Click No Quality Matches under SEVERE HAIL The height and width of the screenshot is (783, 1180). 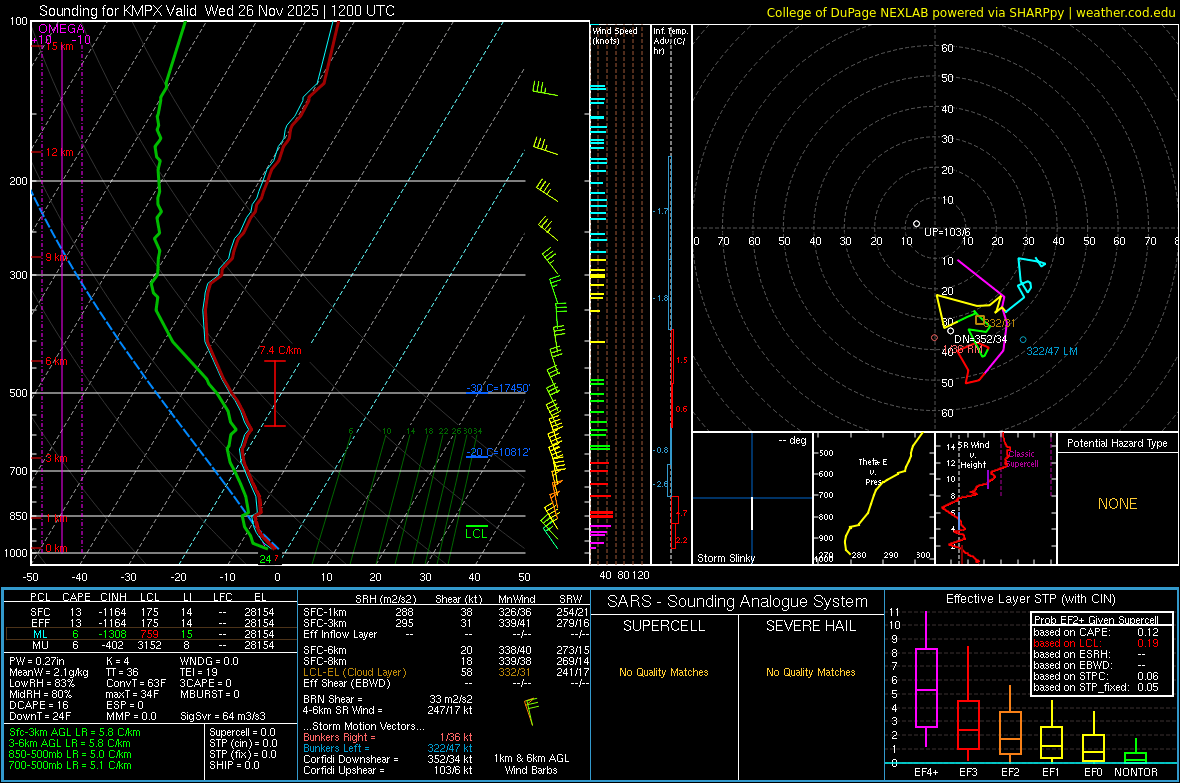[x=810, y=672]
